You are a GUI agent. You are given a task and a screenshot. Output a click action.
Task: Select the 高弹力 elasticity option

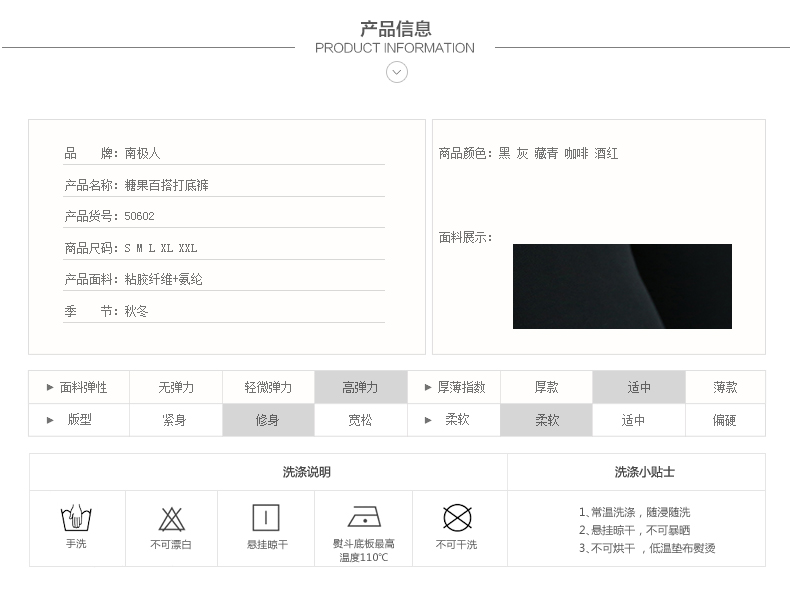point(360,387)
